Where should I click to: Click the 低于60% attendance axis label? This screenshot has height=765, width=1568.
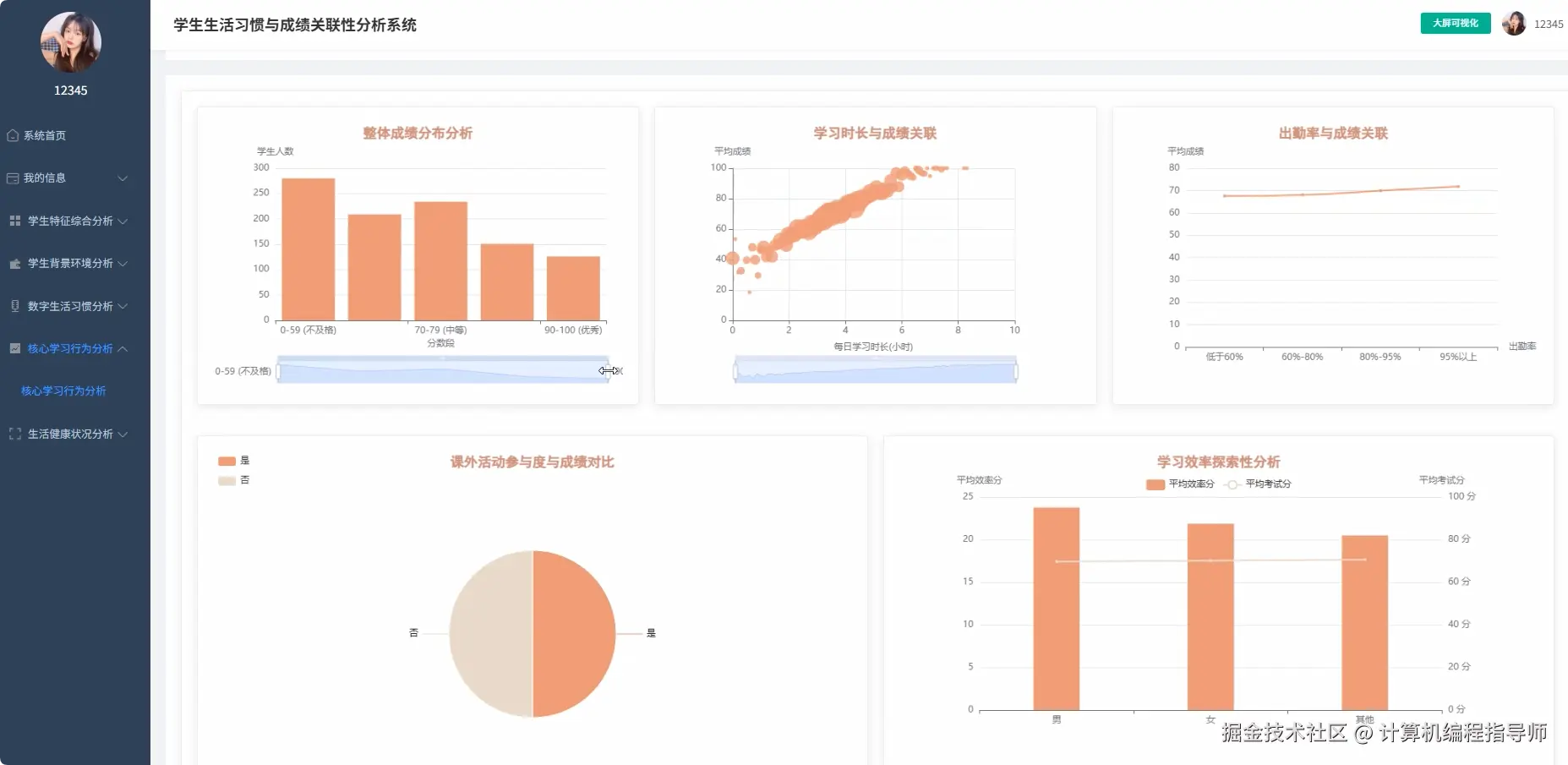(1224, 357)
